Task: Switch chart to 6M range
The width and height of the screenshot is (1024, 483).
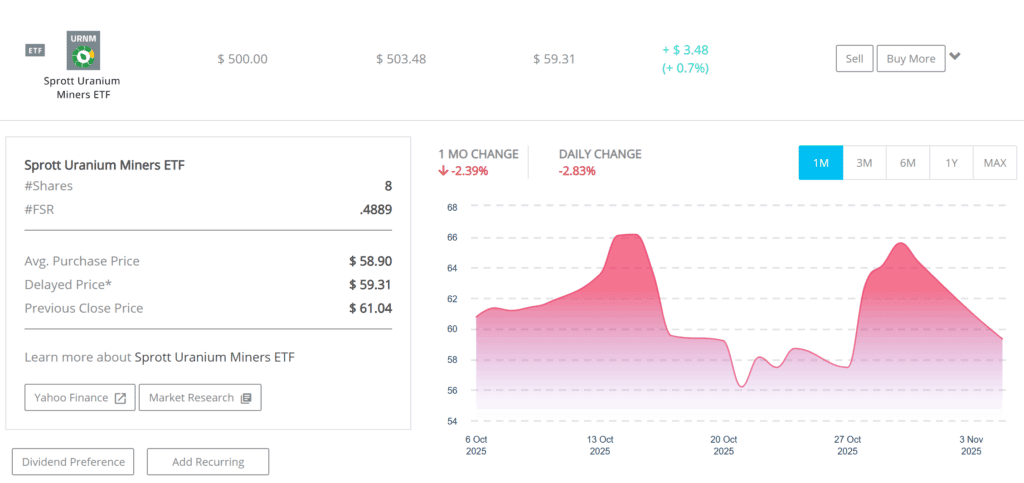Action: [x=908, y=163]
